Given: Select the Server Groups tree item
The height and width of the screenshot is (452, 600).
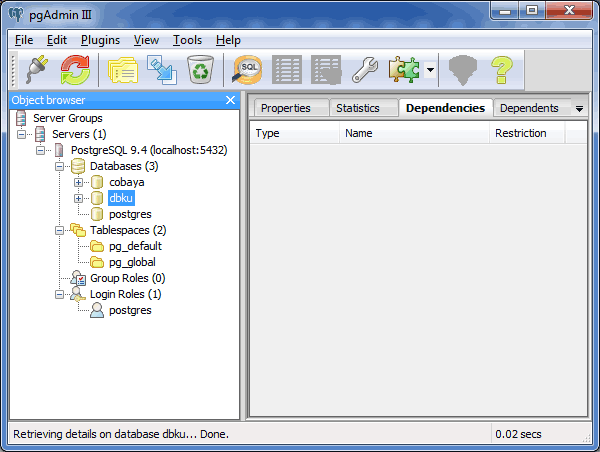Looking at the screenshot, I should [x=68, y=118].
